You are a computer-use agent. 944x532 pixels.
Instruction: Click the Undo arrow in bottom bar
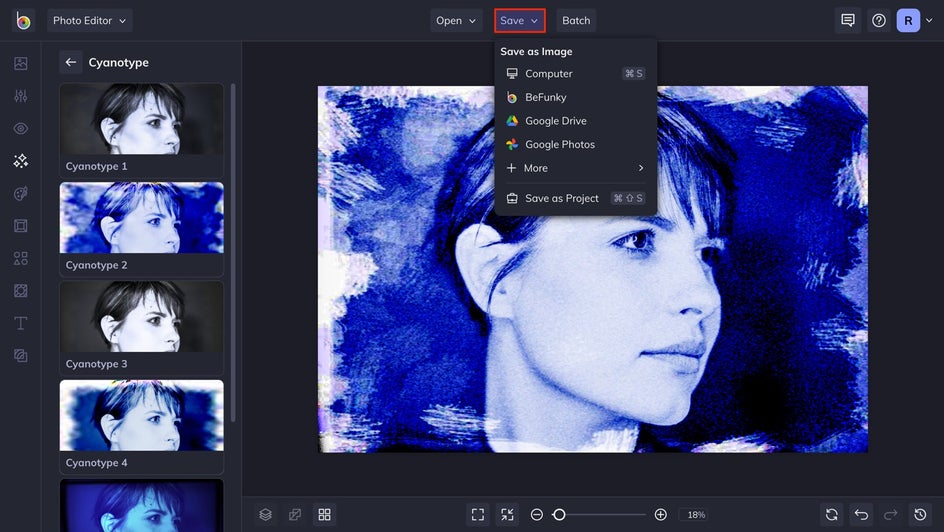pos(861,514)
